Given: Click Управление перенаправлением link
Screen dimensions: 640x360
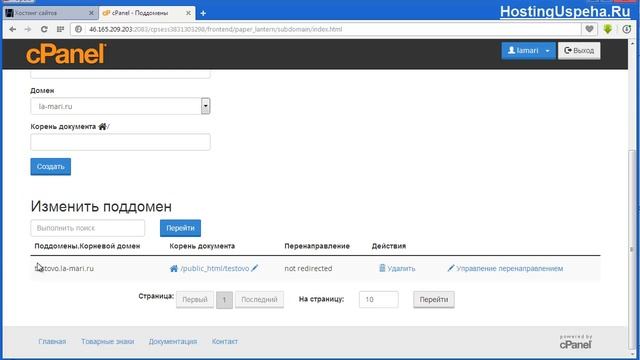Looking at the screenshot, I should tap(505, 269).
